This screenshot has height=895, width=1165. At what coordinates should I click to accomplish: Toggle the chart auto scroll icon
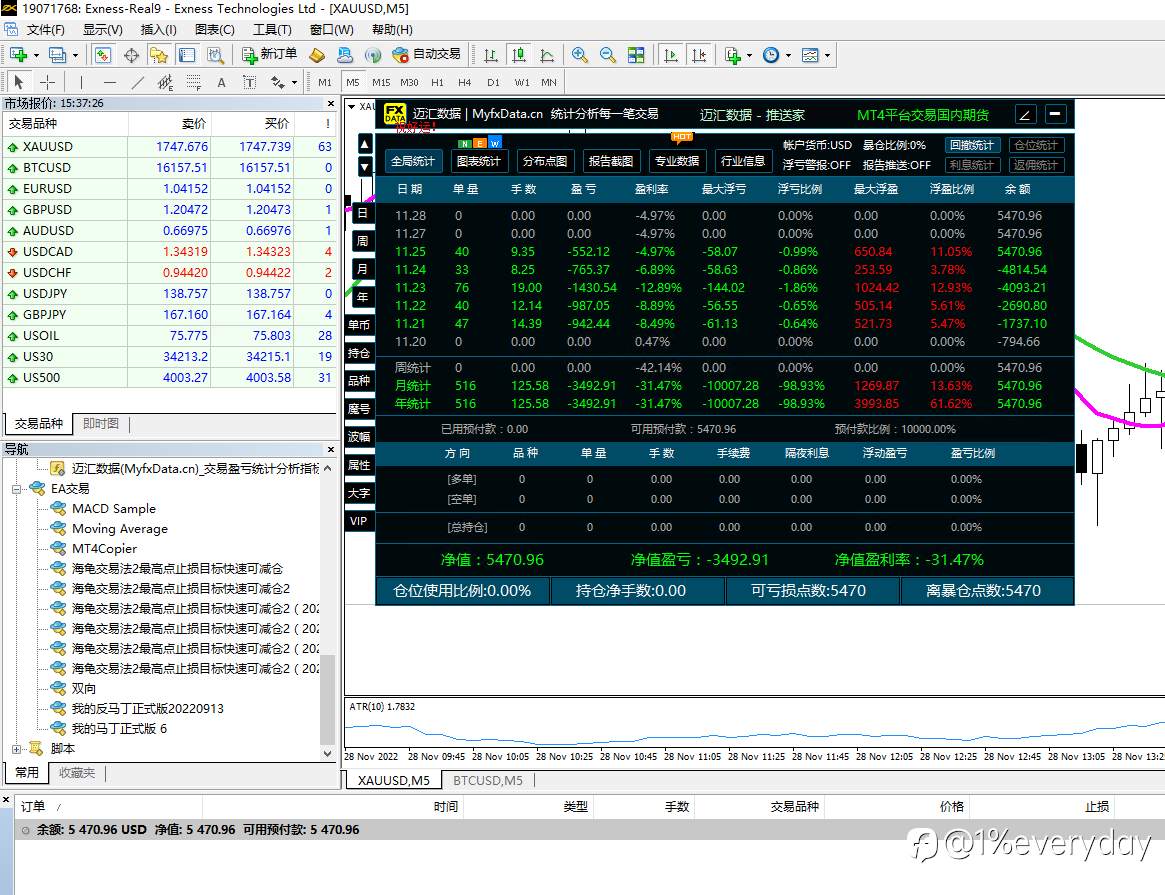671,55
